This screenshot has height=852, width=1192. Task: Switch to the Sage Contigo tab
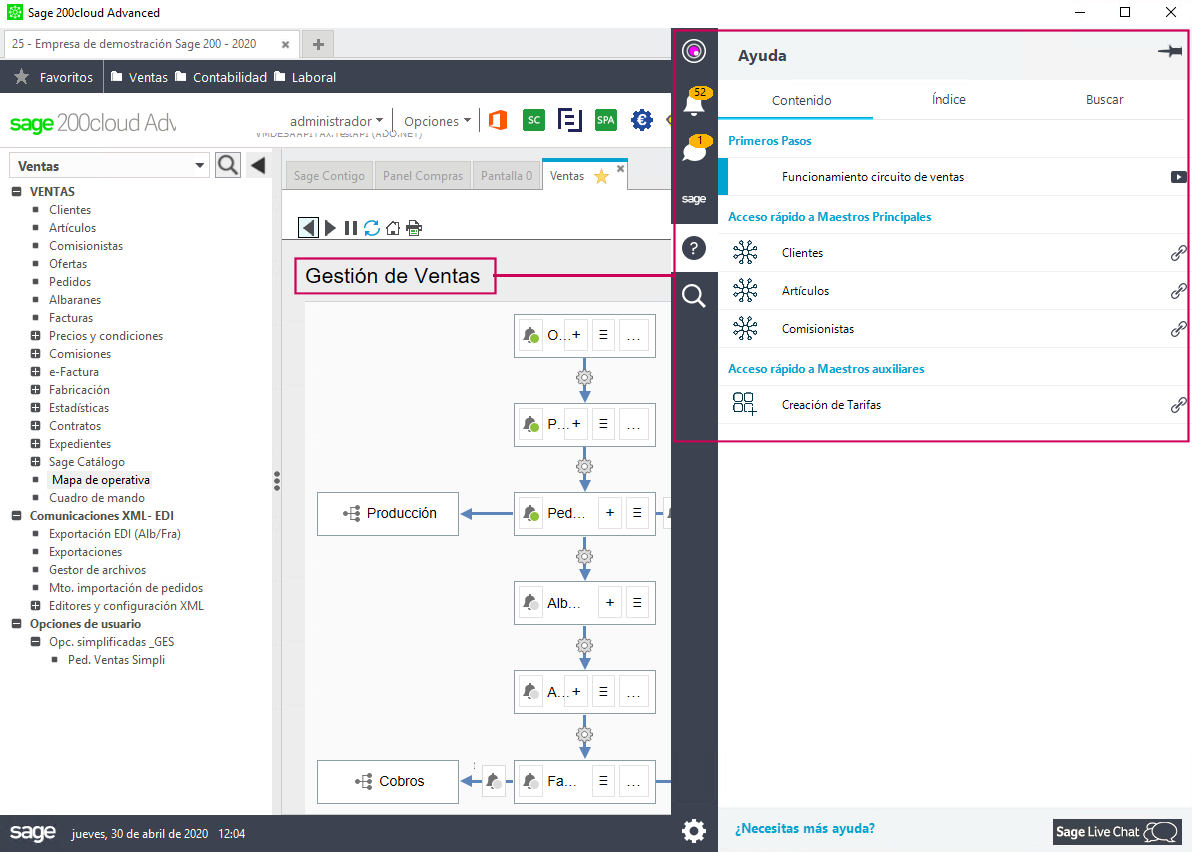(329, 176)
